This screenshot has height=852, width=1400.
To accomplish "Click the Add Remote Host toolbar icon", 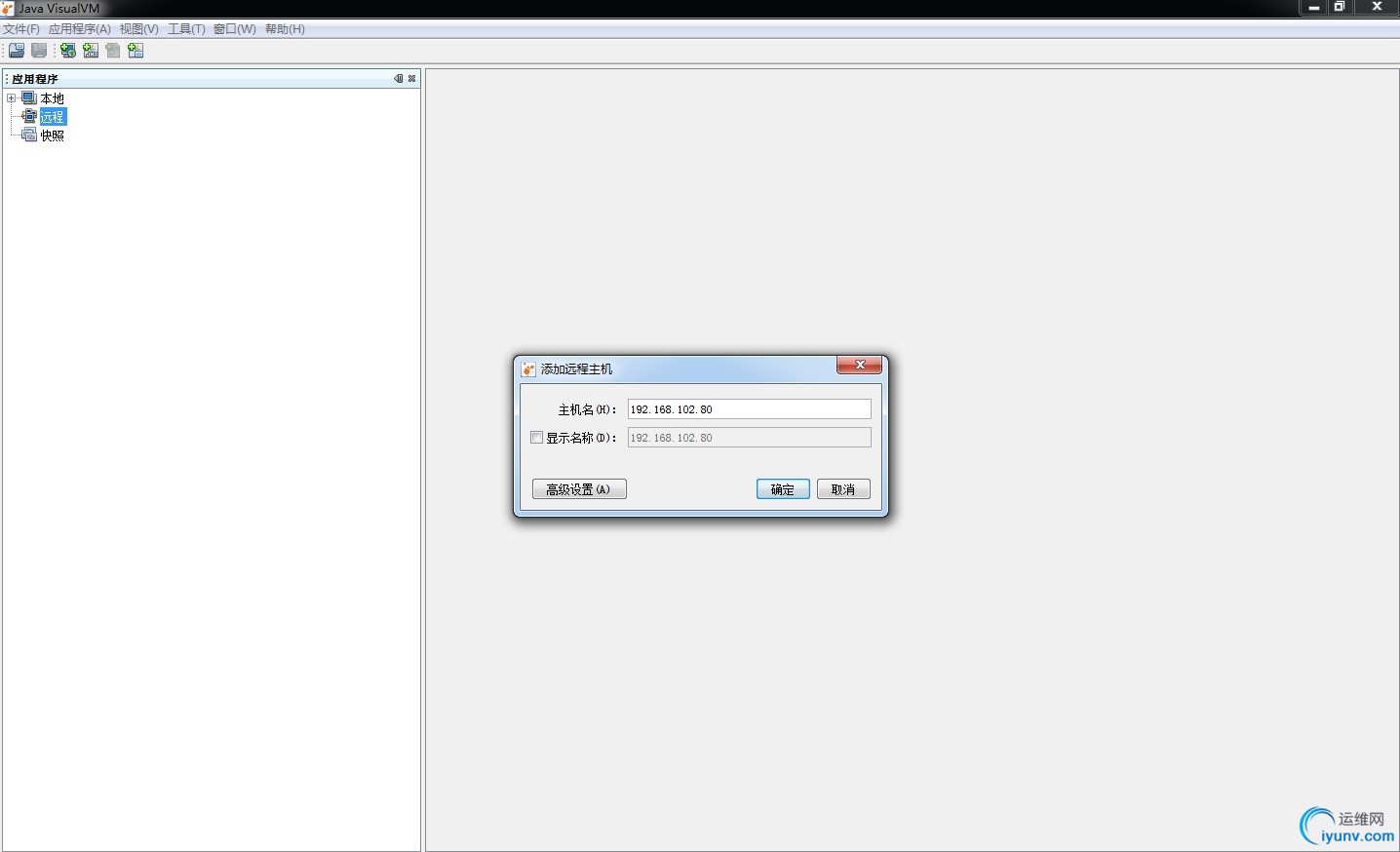I will click(x=68, y=51).
